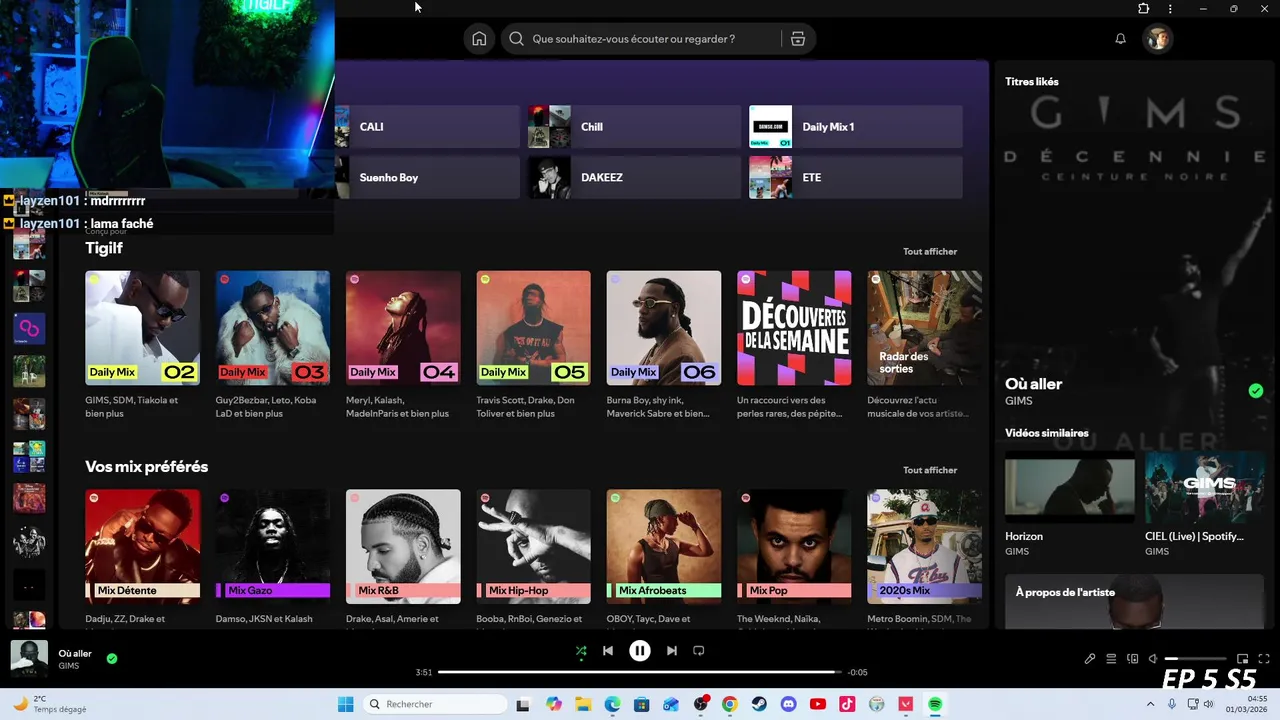Adjust the Spotify volume slider
The image size is (1280, 720).
[x=1196, y=659]
